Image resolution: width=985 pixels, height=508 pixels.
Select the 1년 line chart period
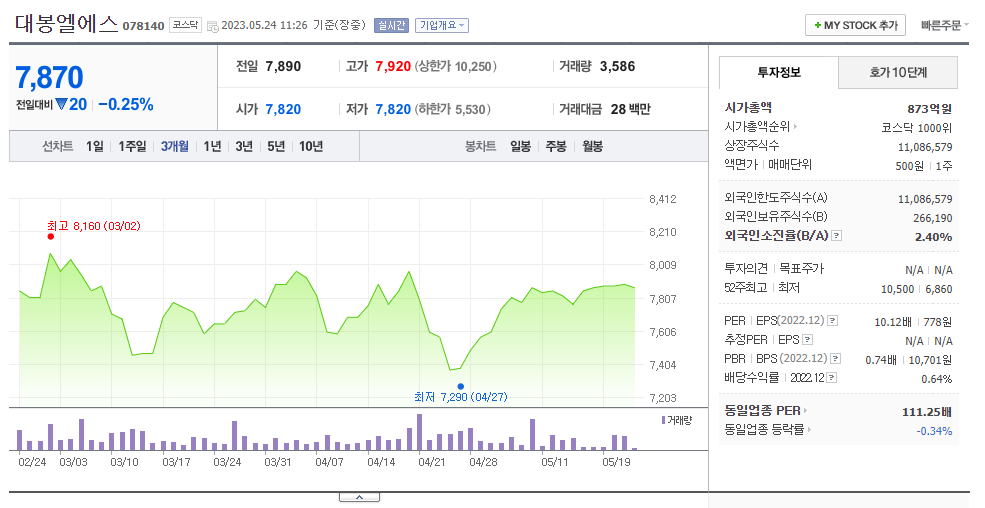pos(212,146)
